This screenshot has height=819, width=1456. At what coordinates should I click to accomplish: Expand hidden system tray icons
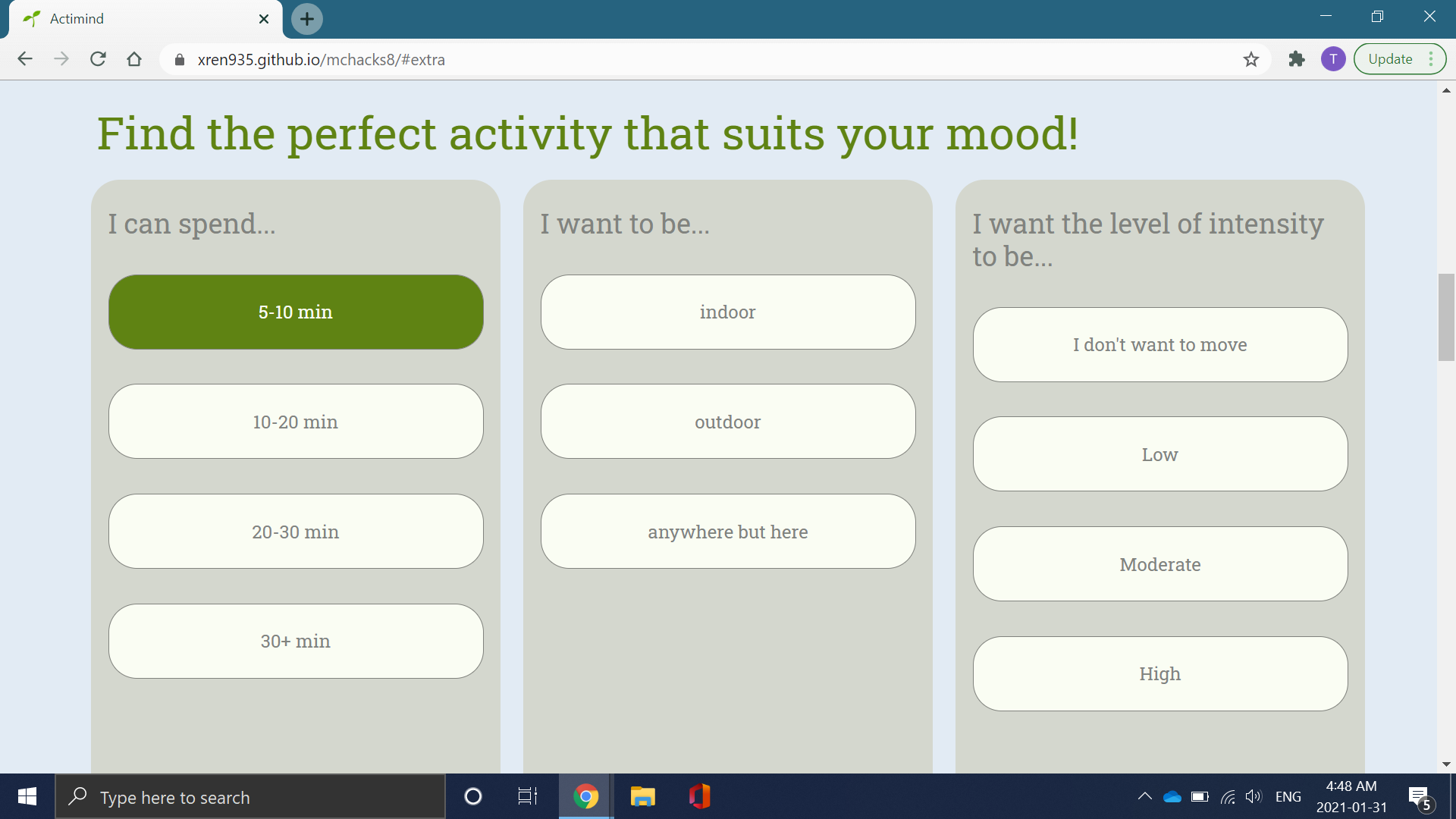pyautogui.click(x=1144, y=796)
